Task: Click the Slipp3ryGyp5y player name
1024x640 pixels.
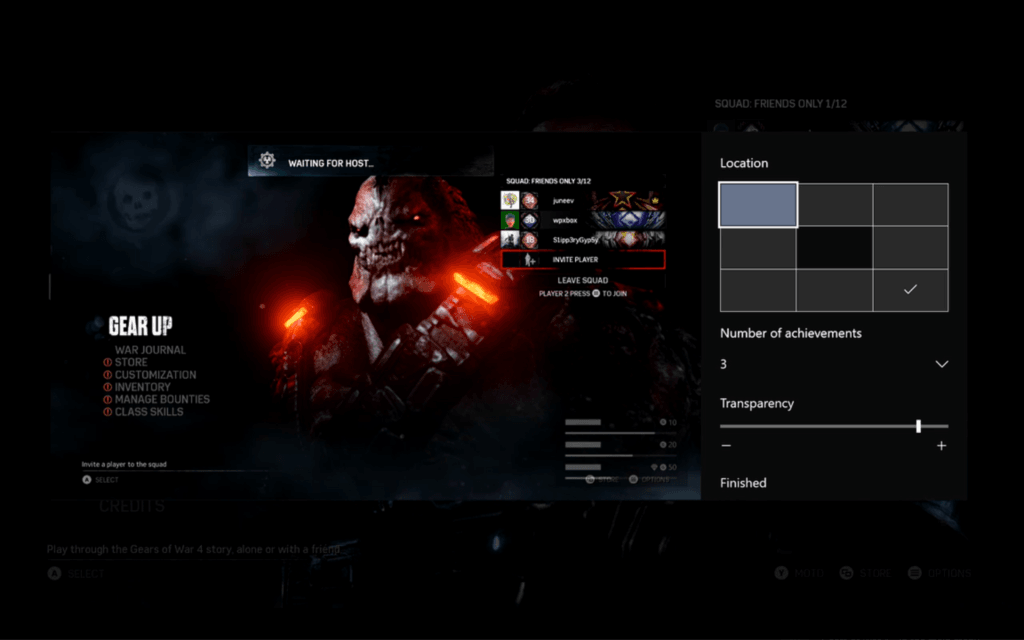Action: click(x=575, y=240)
